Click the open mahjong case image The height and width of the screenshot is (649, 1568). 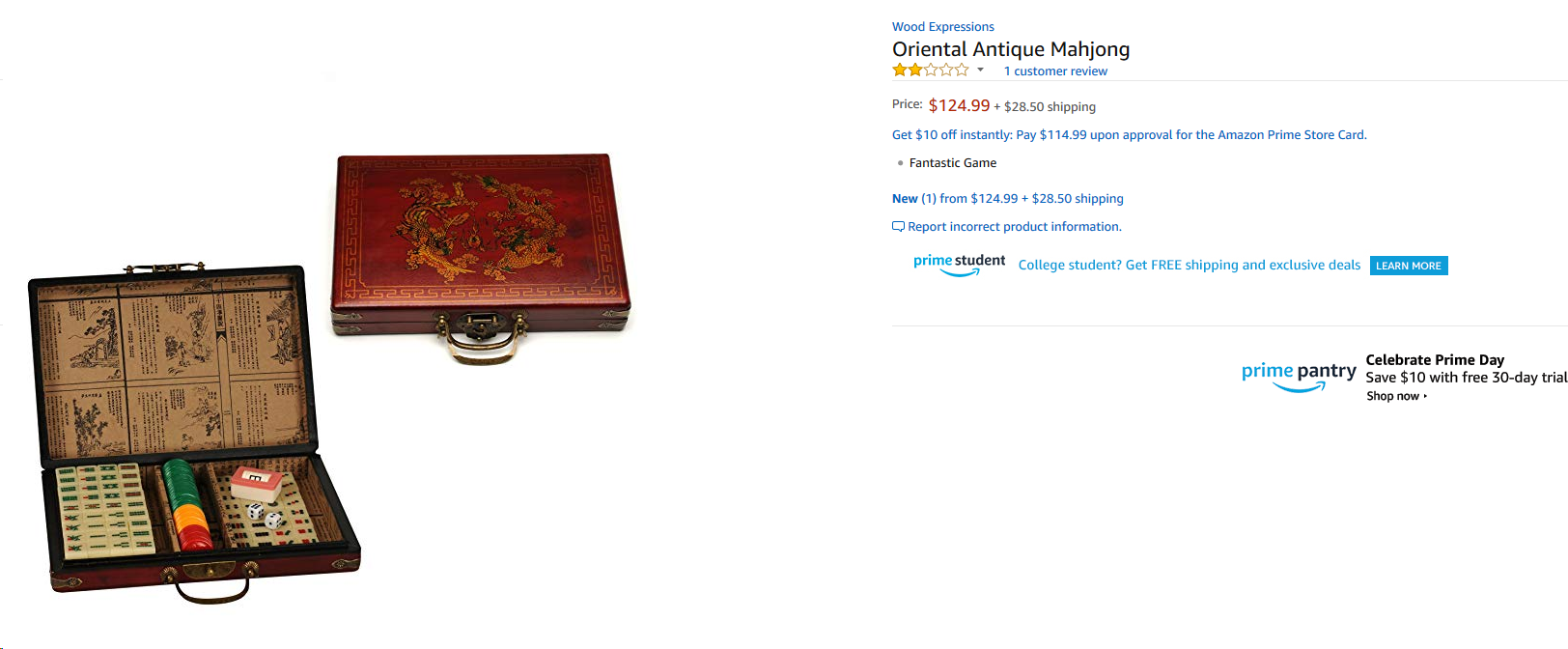point(194,432)
